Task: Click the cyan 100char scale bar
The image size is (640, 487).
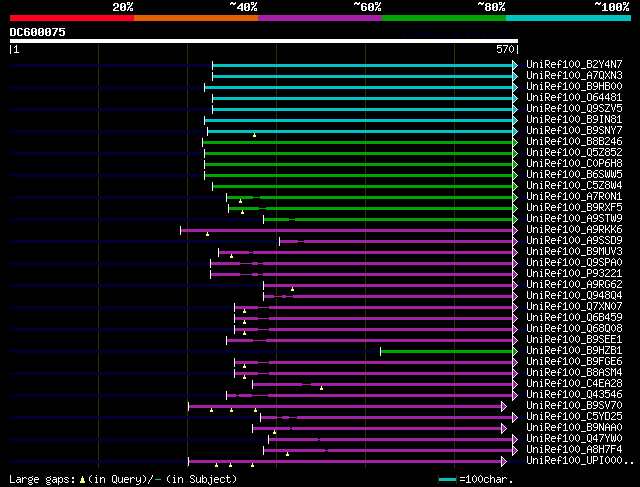Action: pos(447,480)
